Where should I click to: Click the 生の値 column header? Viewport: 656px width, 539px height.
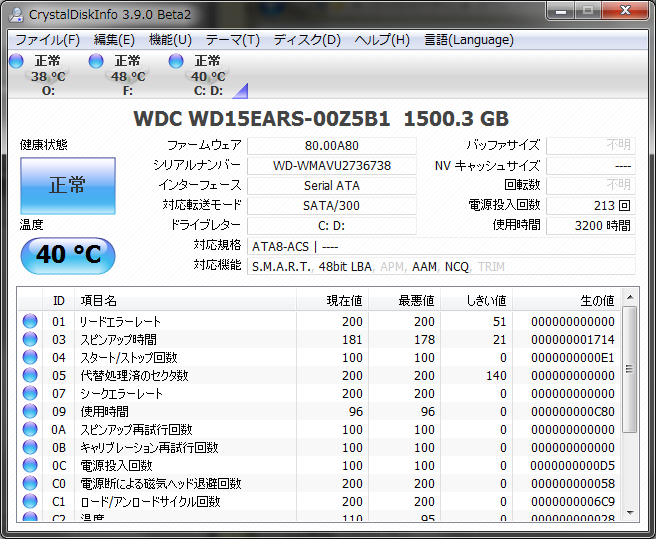[x=566, y=300]
